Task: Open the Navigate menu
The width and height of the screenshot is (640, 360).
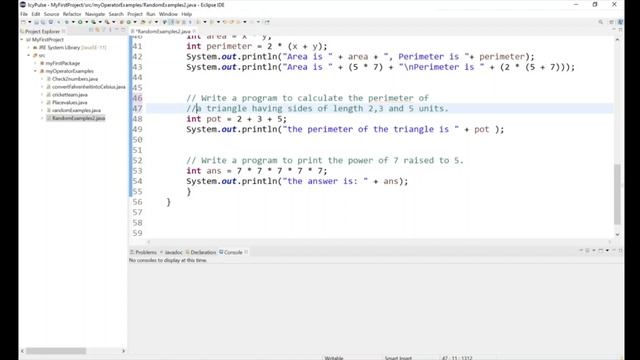Action: pos(95,14)
